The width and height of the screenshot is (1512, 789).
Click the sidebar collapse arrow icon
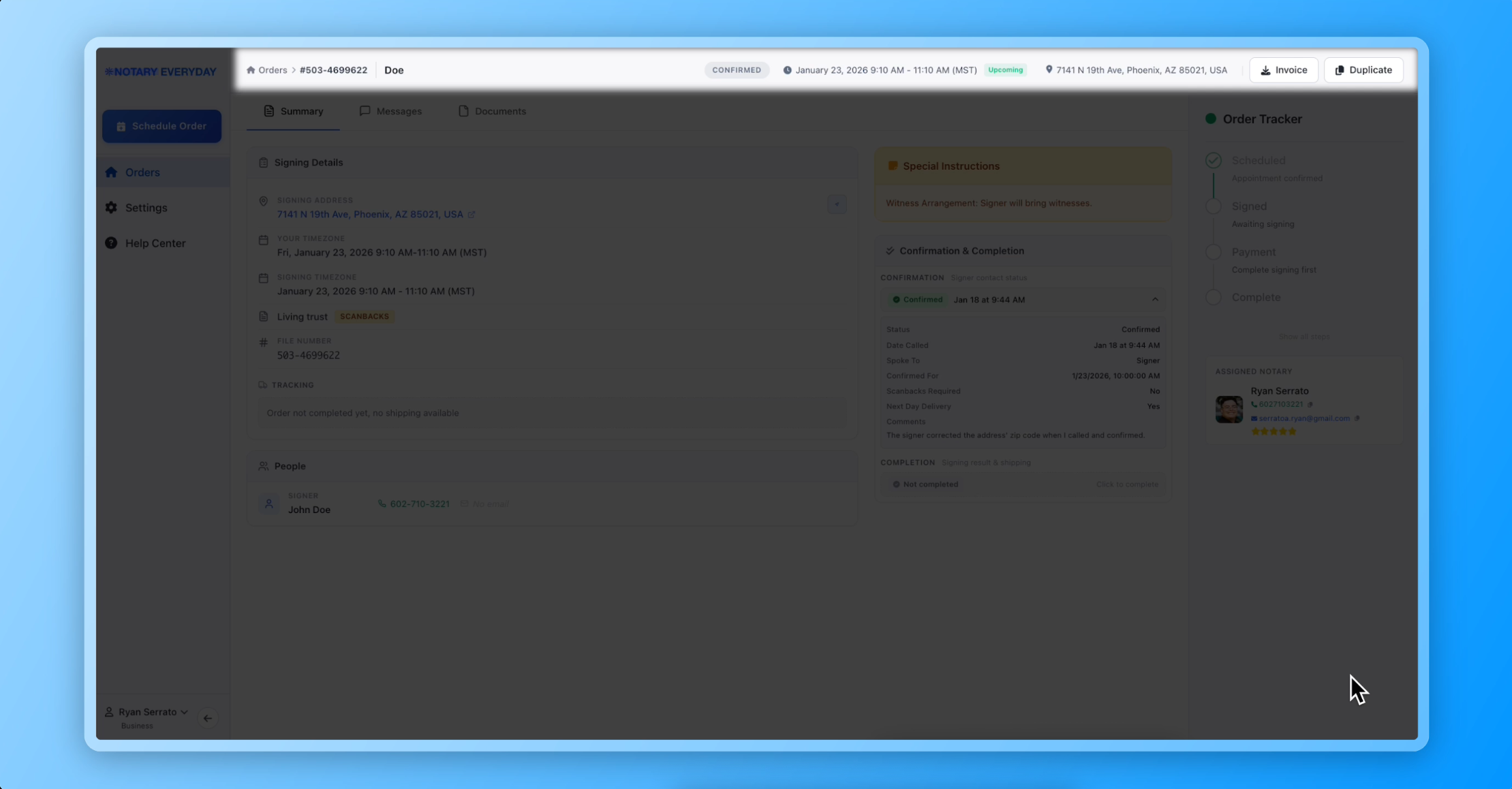(x=208, y=718)
